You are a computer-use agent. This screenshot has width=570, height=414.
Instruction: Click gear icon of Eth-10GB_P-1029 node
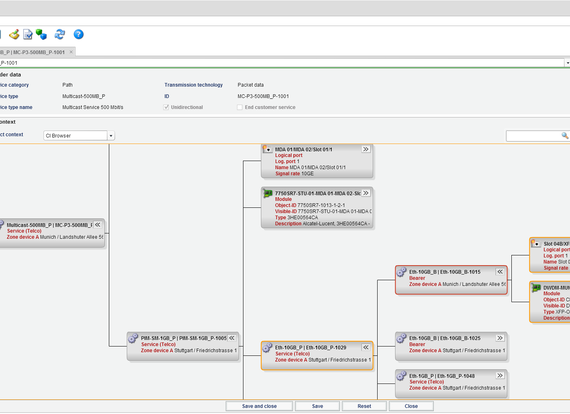[x=267, y=348]
